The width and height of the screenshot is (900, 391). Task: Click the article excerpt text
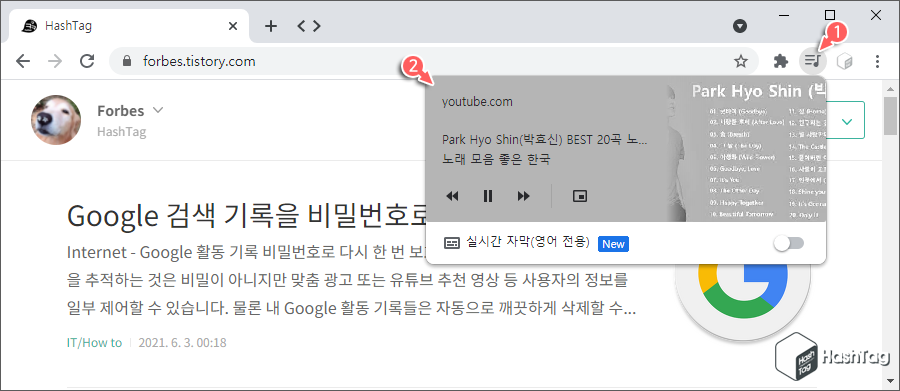click(351, 281)
